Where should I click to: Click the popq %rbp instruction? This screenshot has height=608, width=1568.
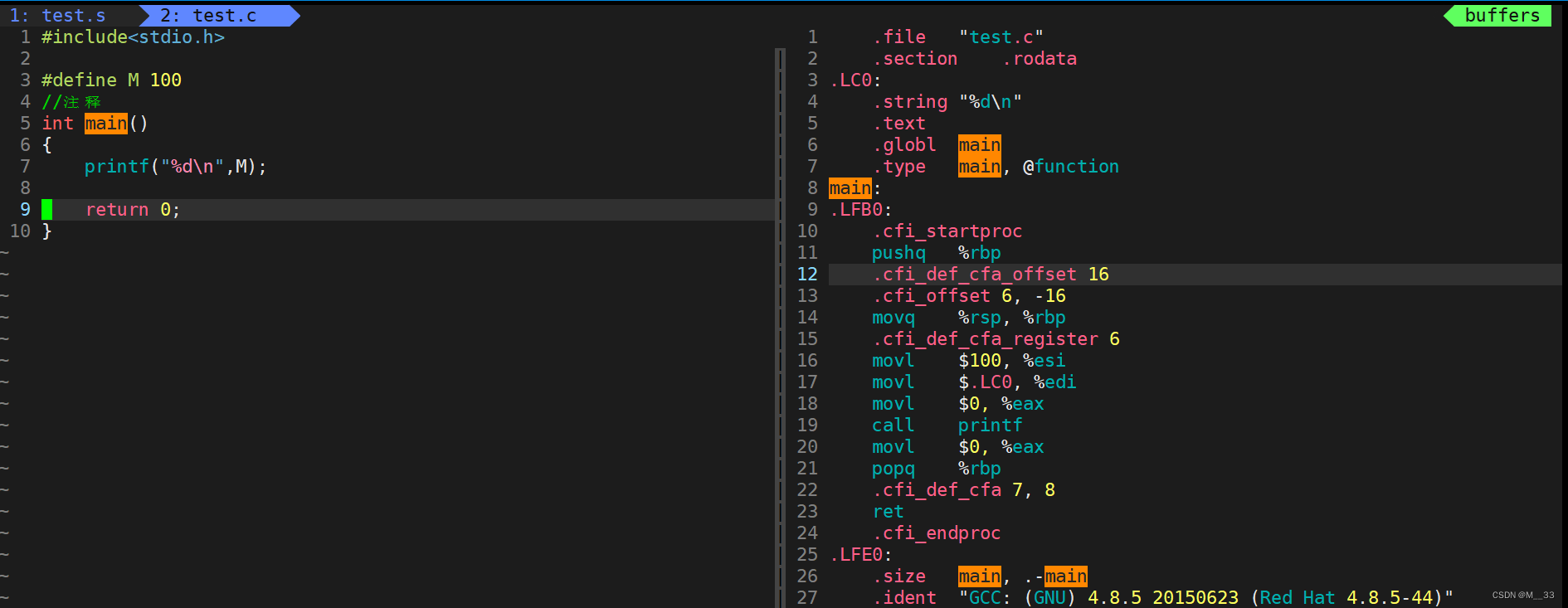tap(936, 469)
